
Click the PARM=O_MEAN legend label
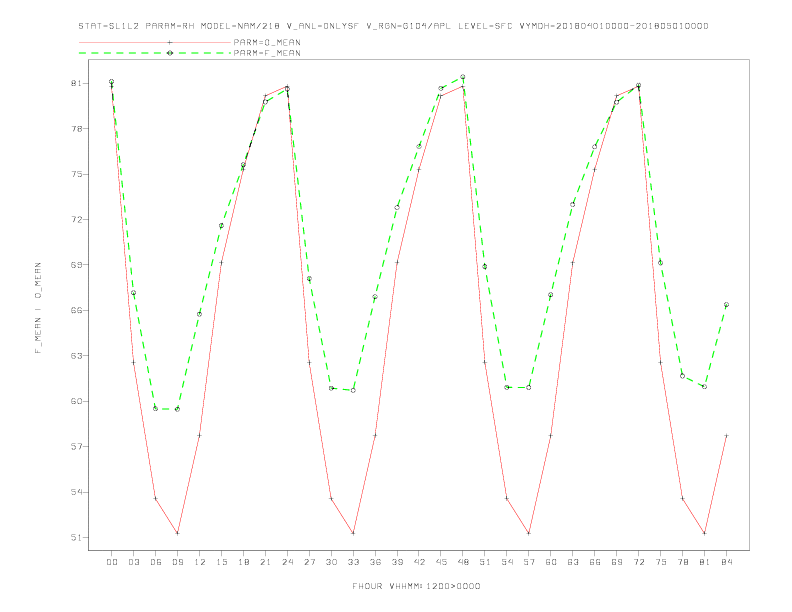(x=267, y=42)
